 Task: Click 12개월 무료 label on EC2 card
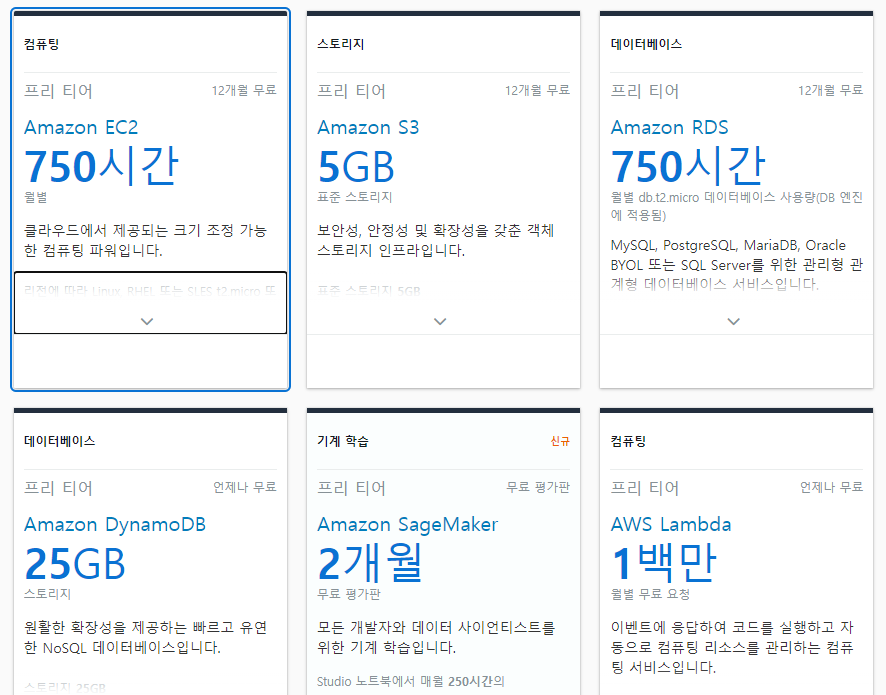[244, 90]
